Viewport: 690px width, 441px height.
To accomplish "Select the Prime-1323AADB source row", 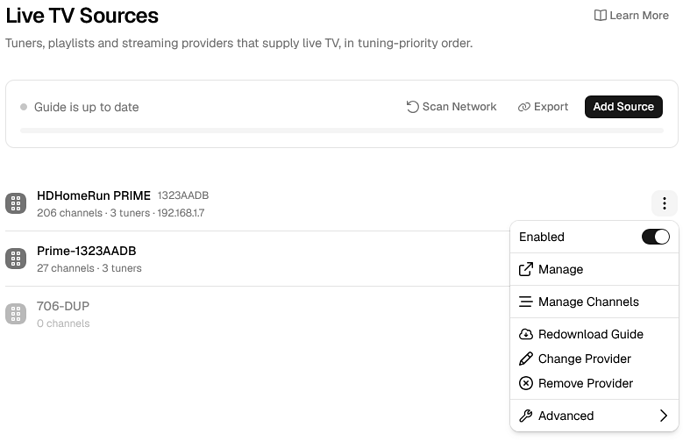I will [257, 259].
